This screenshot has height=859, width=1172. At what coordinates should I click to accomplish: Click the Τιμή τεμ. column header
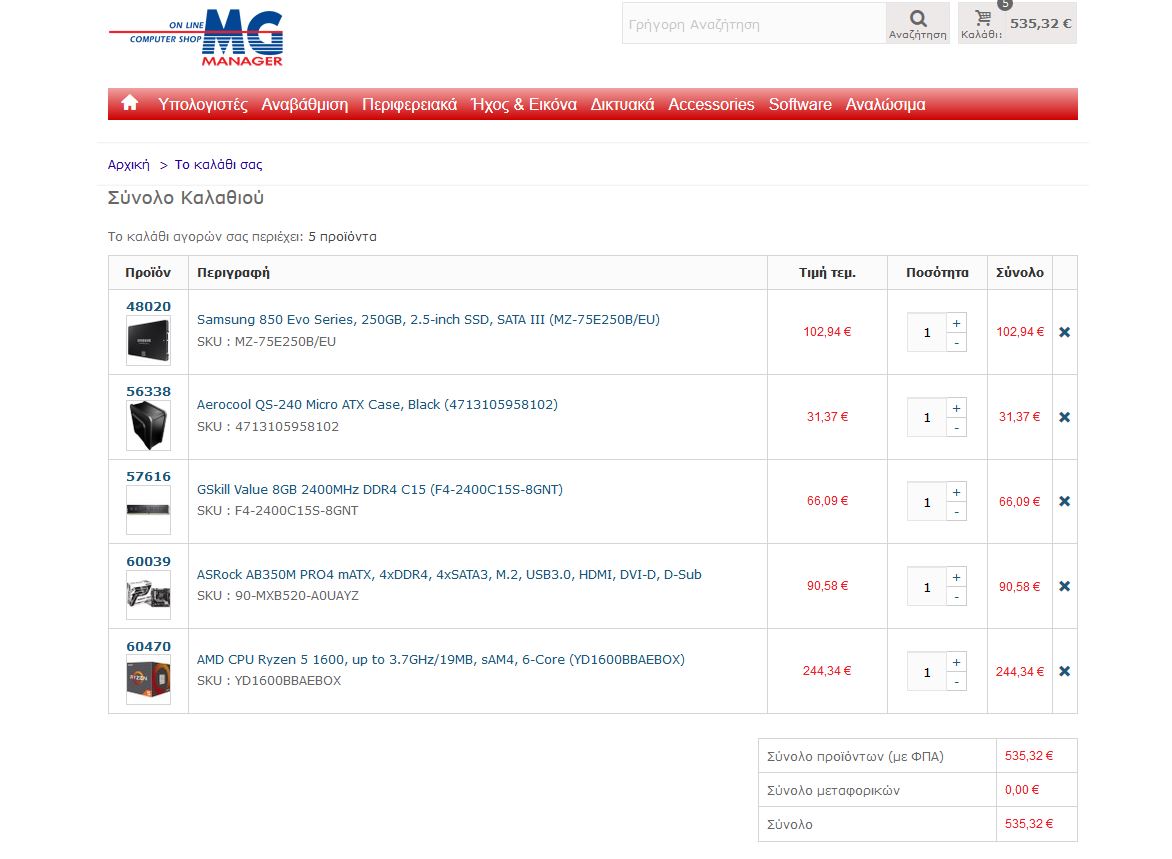(827, 273)
